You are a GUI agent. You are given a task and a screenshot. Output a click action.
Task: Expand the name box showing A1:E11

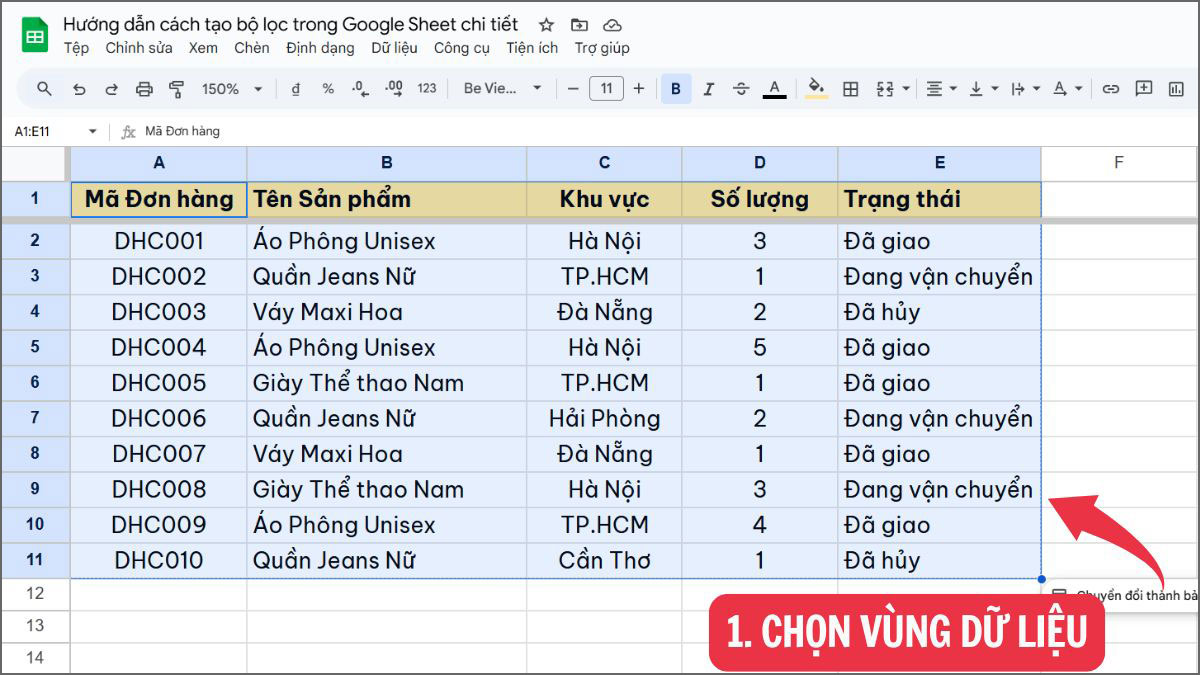coord(93,130)
